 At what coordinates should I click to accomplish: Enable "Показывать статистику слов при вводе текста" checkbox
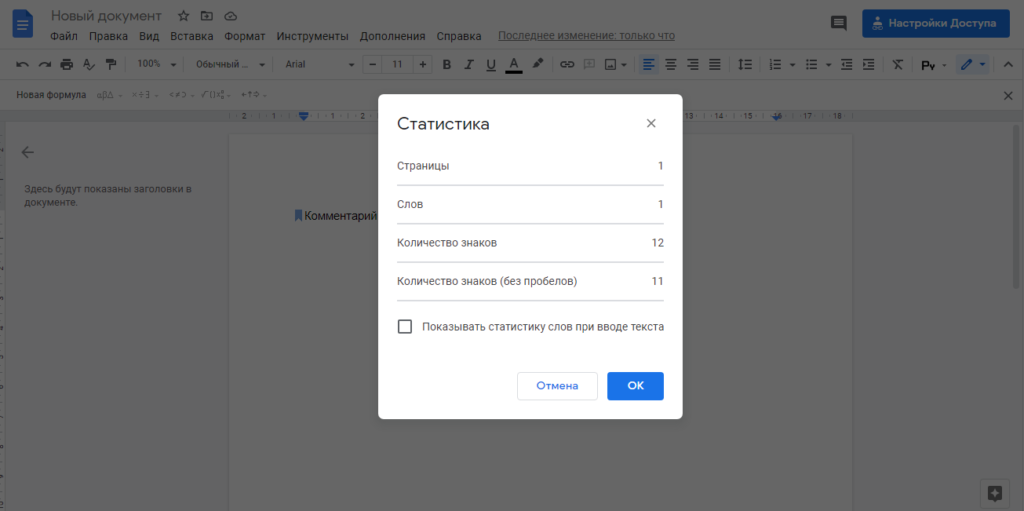coord(405,326)
